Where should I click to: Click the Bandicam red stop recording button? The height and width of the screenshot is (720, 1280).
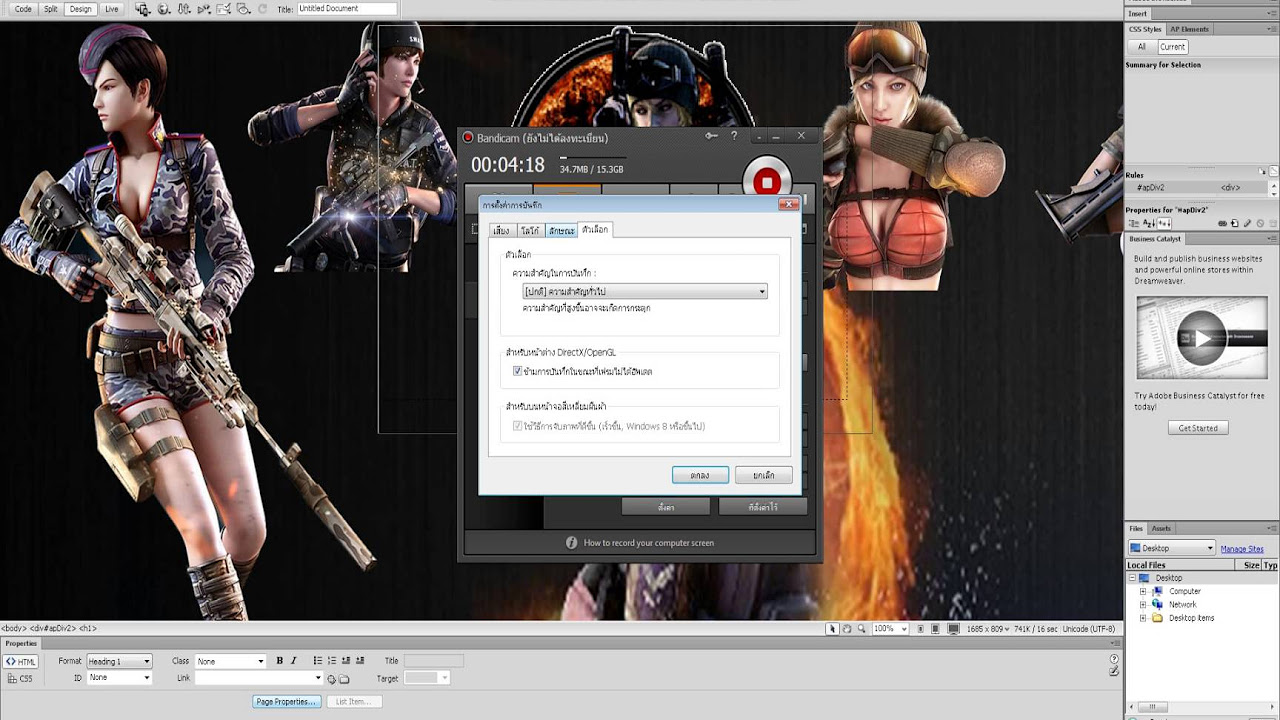[x=766, y=182]
